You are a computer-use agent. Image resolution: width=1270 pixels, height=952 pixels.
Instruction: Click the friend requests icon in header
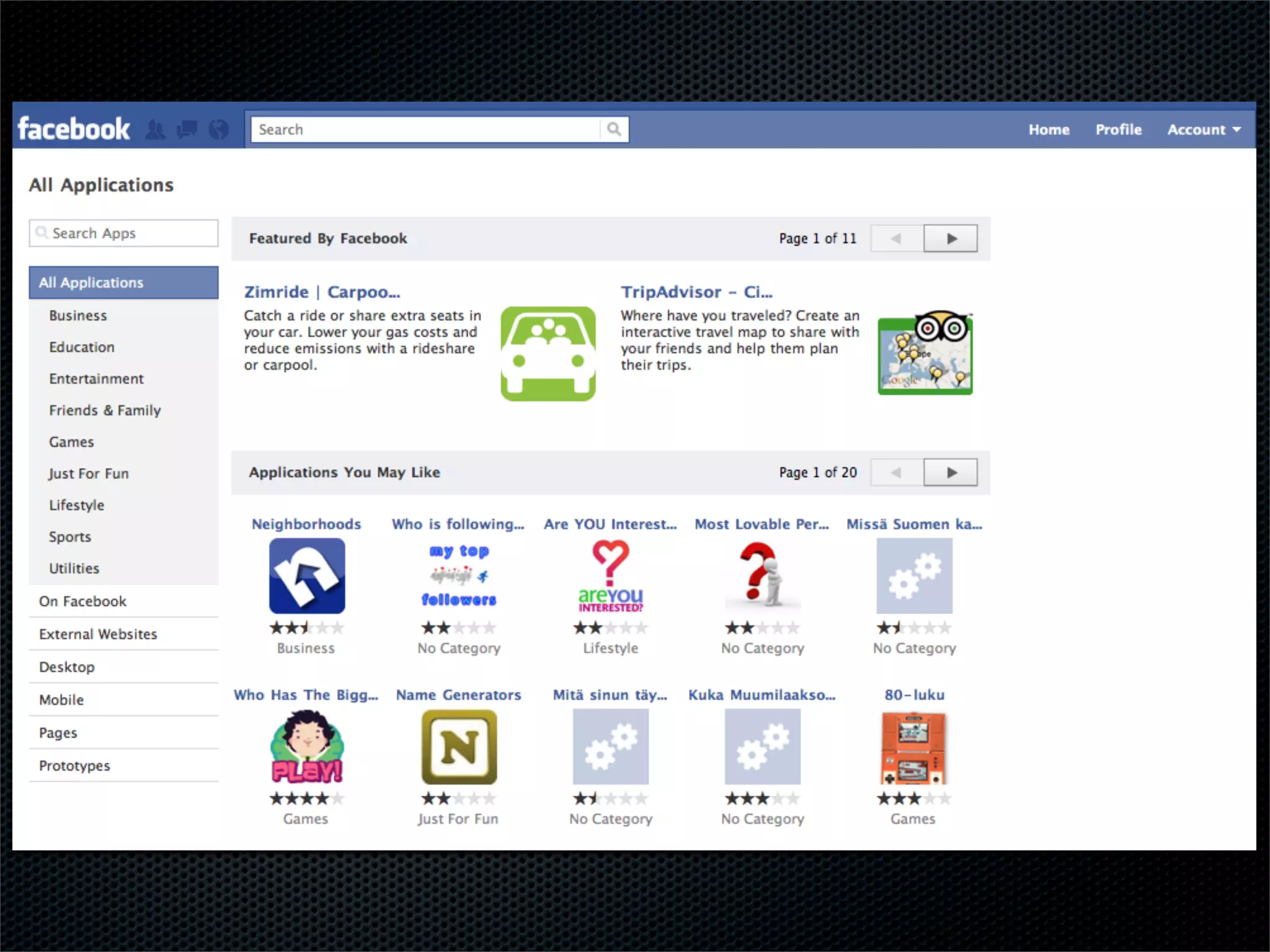[x=155, y=130]
